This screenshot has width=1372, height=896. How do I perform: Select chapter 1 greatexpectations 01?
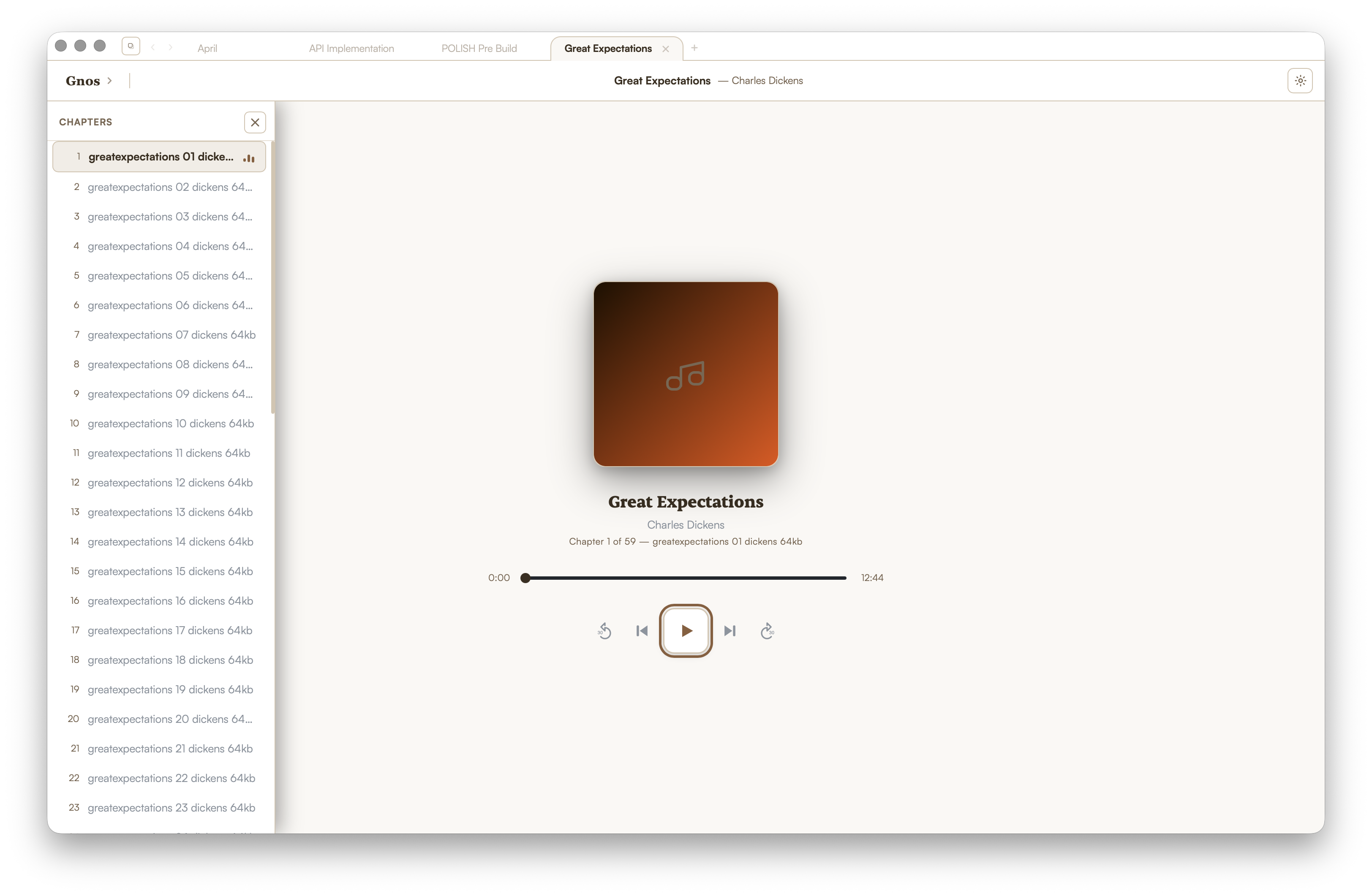159,157
